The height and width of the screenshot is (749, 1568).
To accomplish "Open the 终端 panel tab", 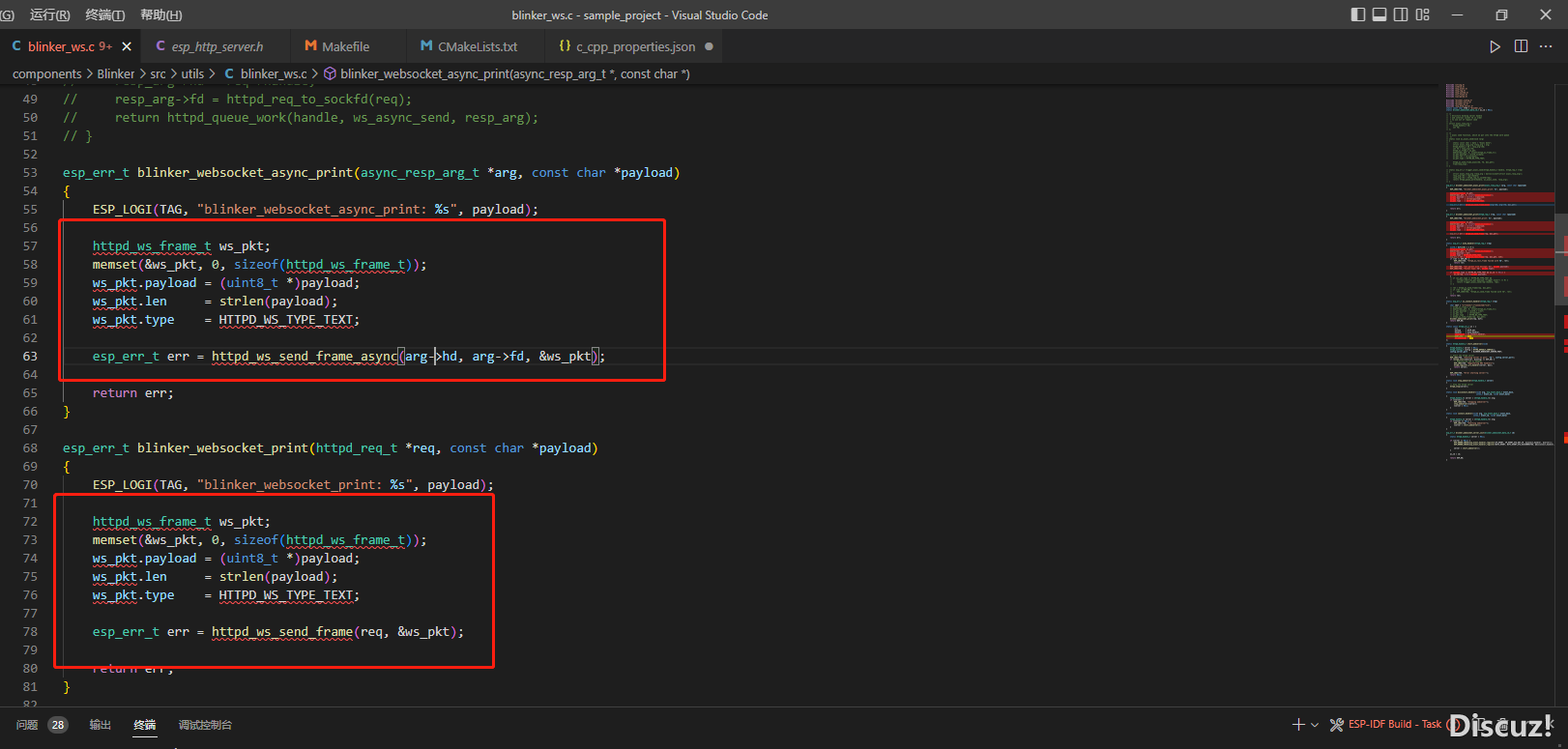I will coord(145,725).
